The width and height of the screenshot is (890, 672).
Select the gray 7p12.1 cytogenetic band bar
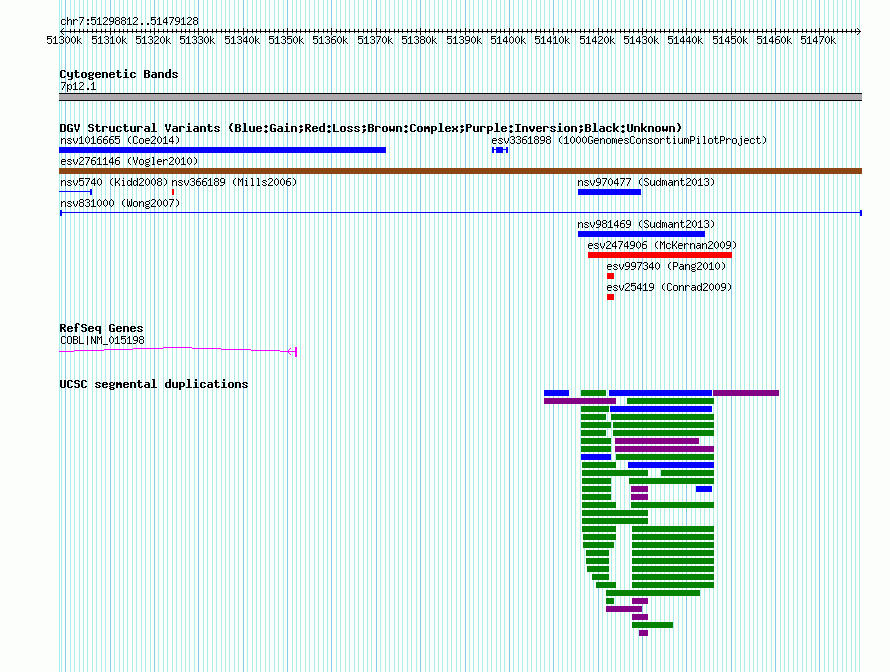pos(460,97)
